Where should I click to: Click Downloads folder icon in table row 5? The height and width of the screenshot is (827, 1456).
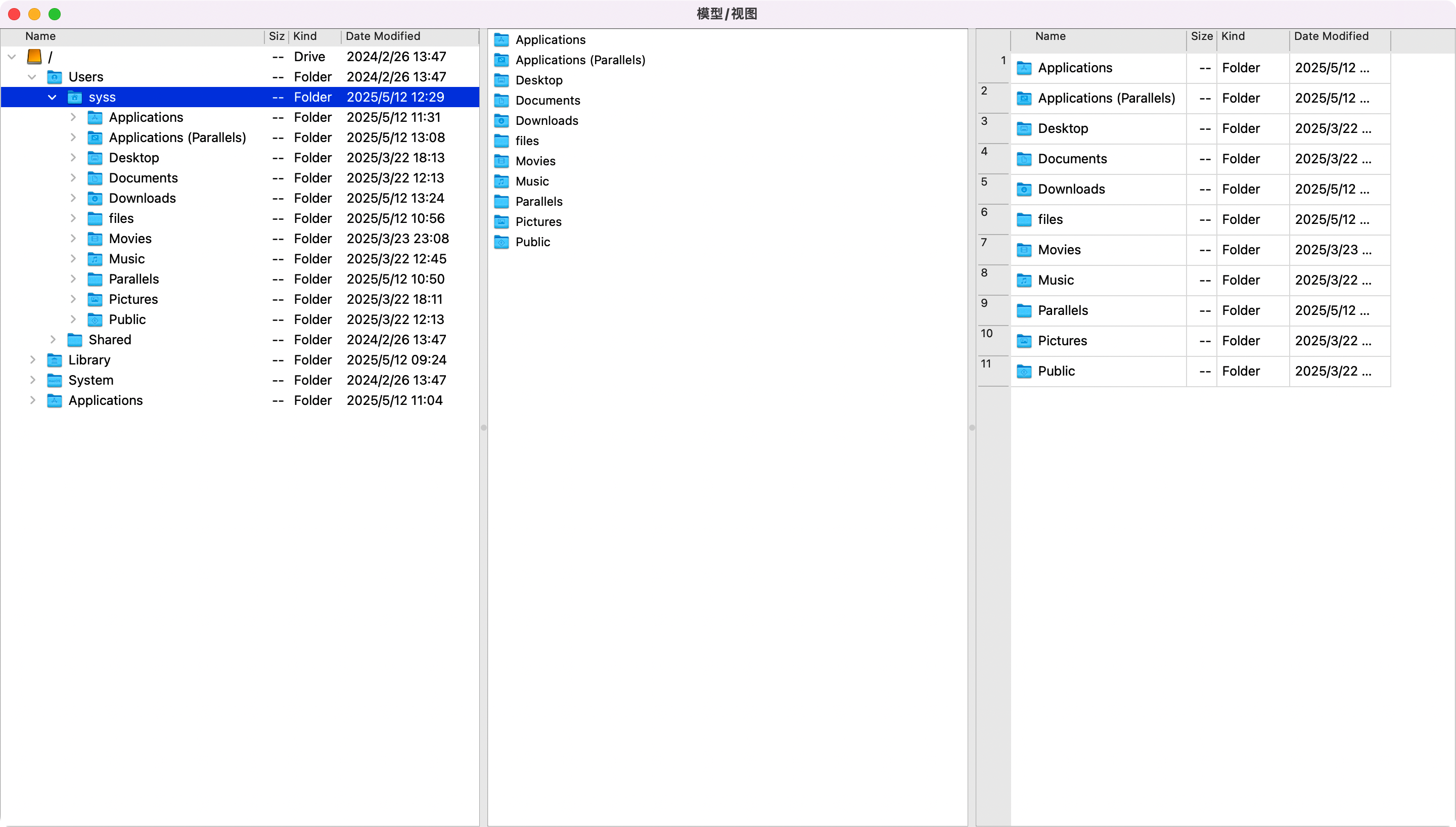coord(1024,189)
